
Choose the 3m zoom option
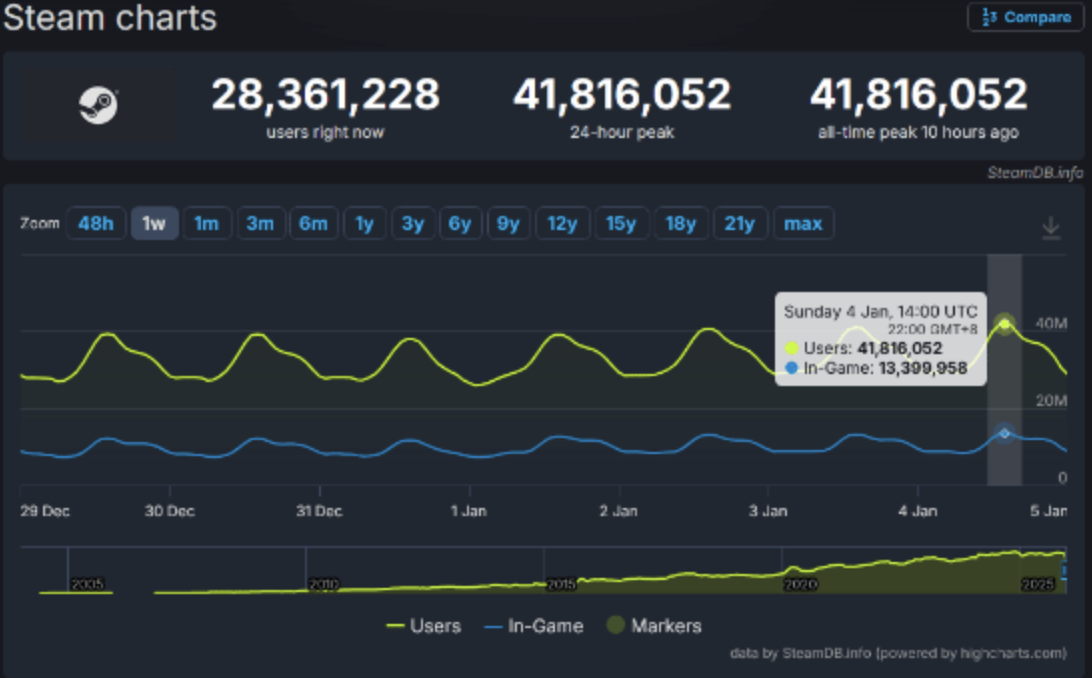pos(260,223)
